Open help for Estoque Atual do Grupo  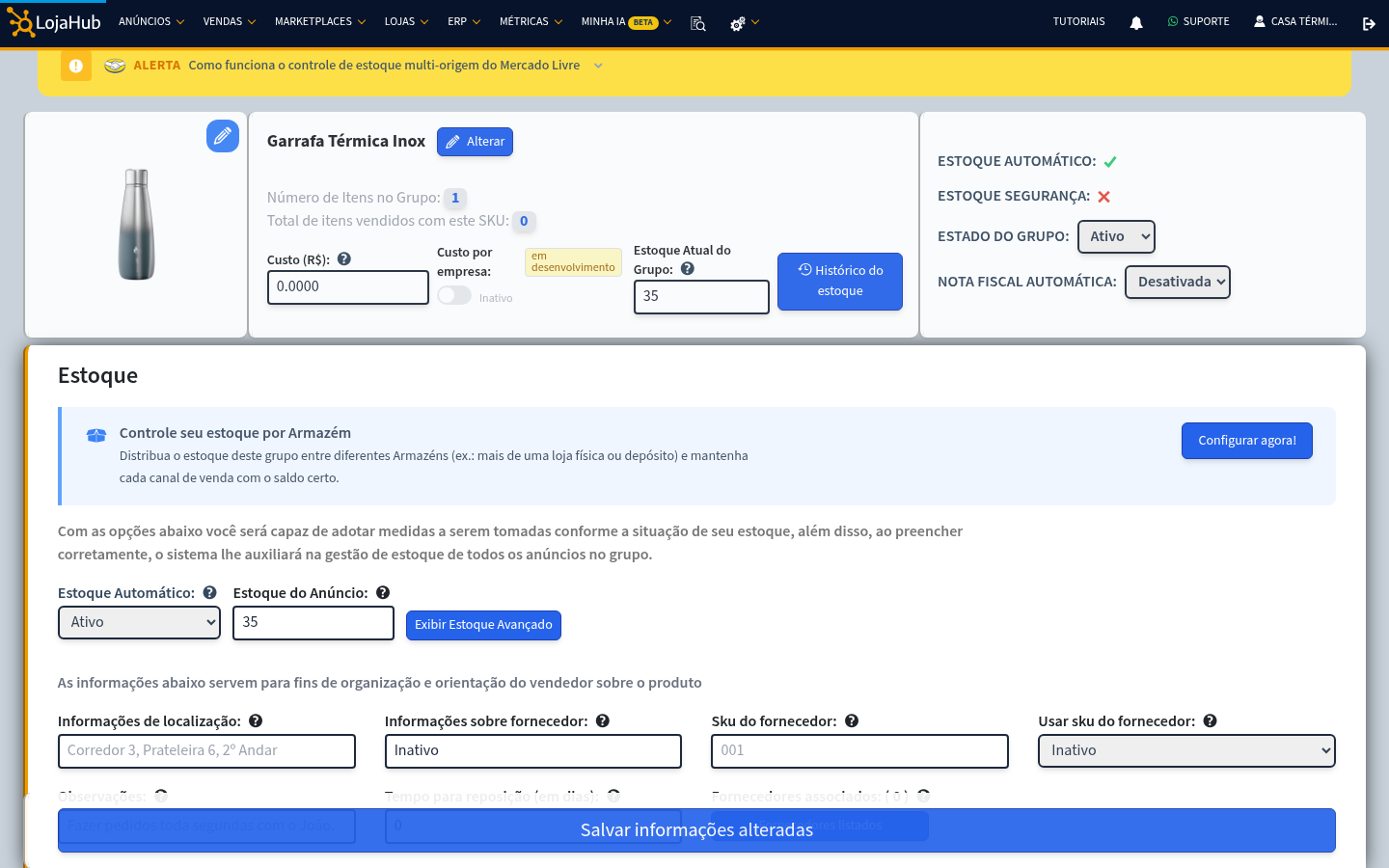[x=688, y=269]
